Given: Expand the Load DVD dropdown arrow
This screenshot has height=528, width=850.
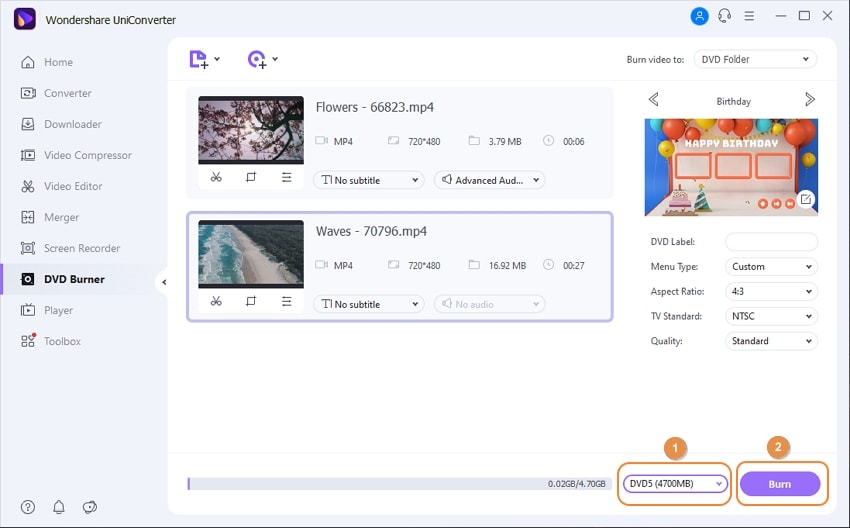Looking at the screenshot, I should pyautogui.click(x=275, y=59).
